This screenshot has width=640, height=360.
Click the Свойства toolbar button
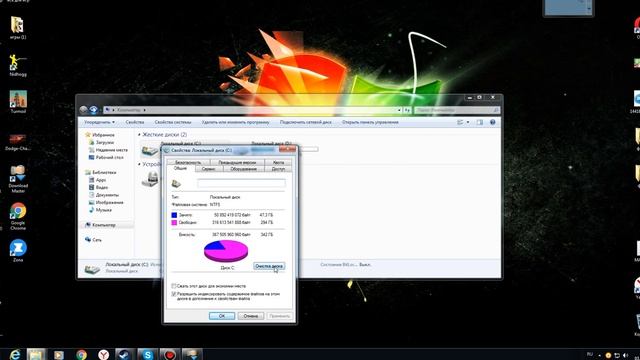point(135,122)
